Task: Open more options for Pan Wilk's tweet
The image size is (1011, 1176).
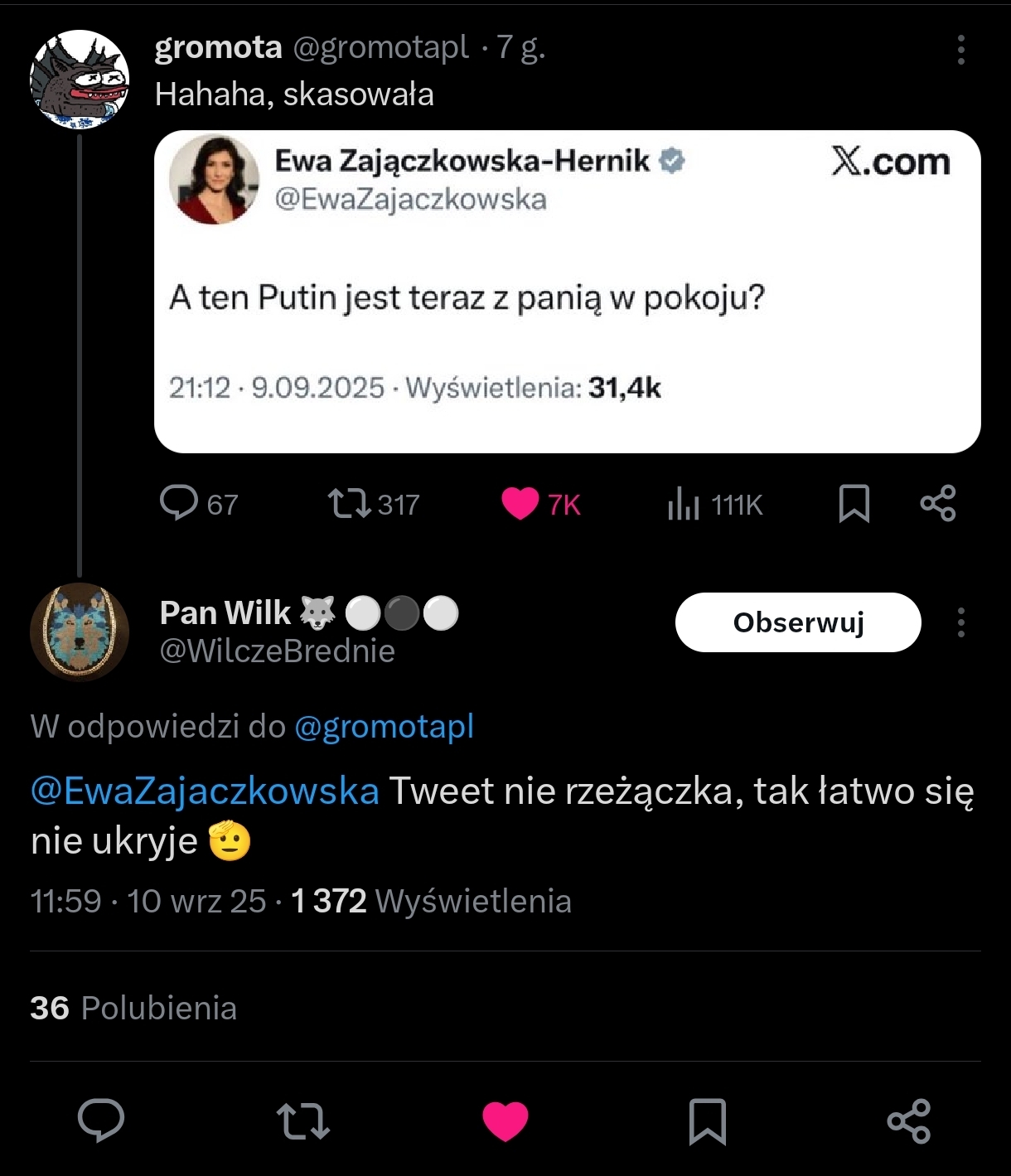Action: tap(960, 622)
